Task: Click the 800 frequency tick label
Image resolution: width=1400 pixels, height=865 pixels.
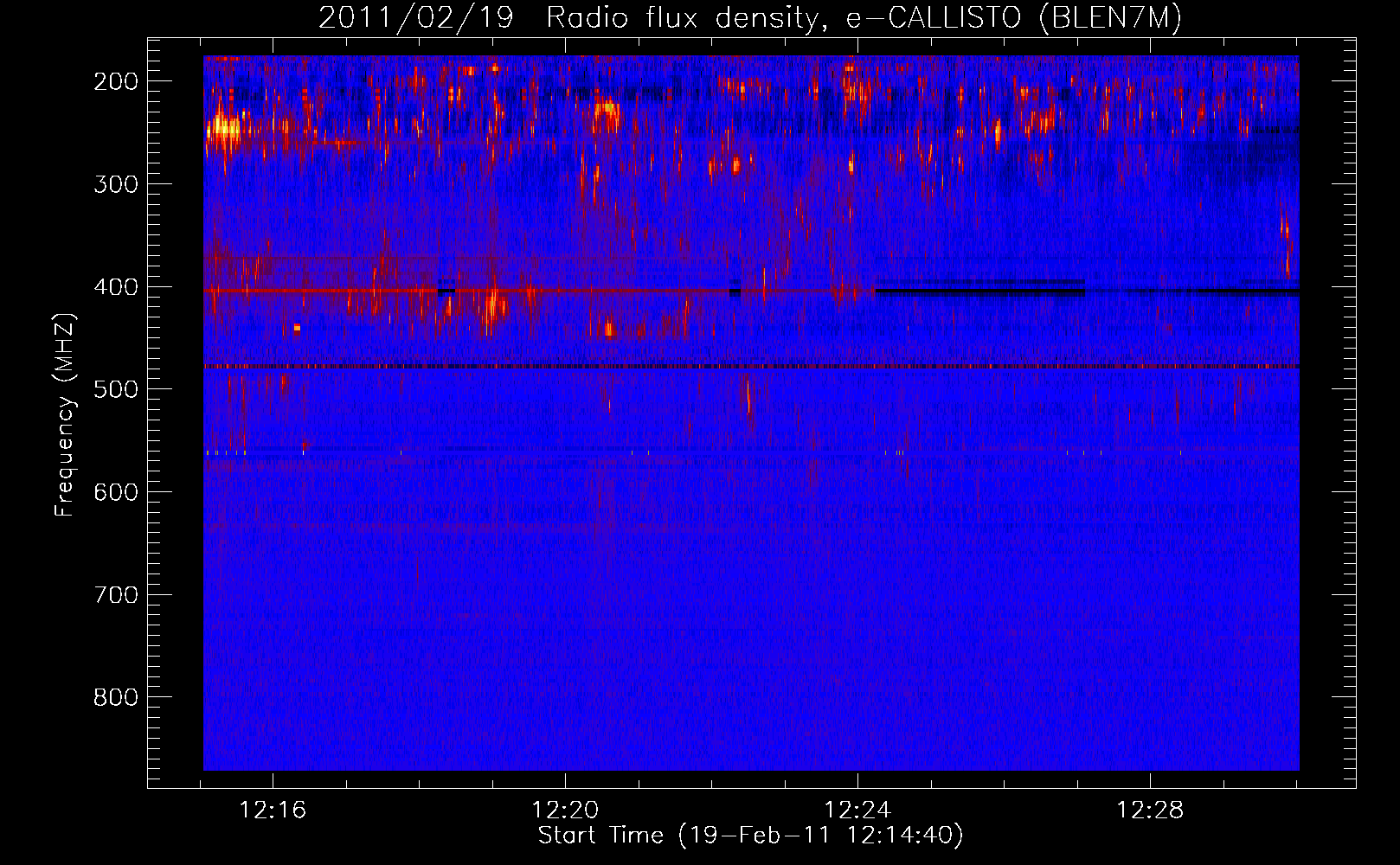Action: (x=116, y=697)
